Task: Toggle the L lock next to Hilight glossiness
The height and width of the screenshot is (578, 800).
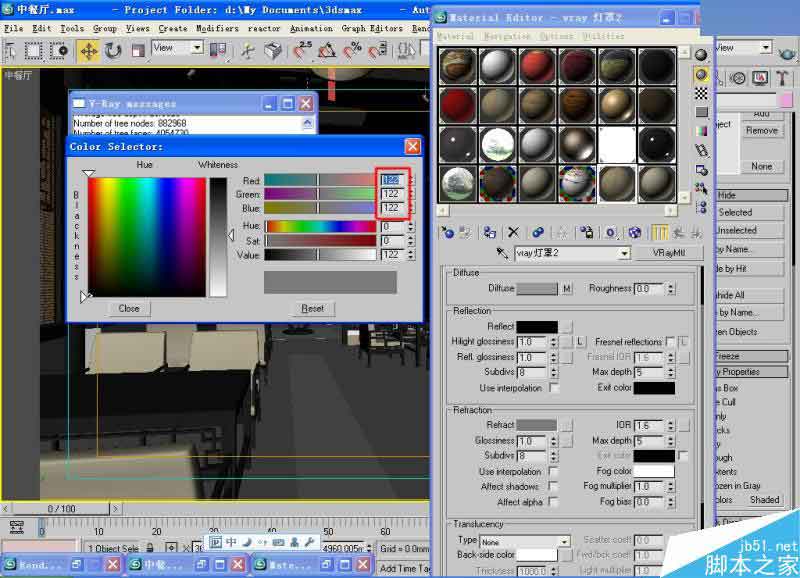Action: (579, 341)
